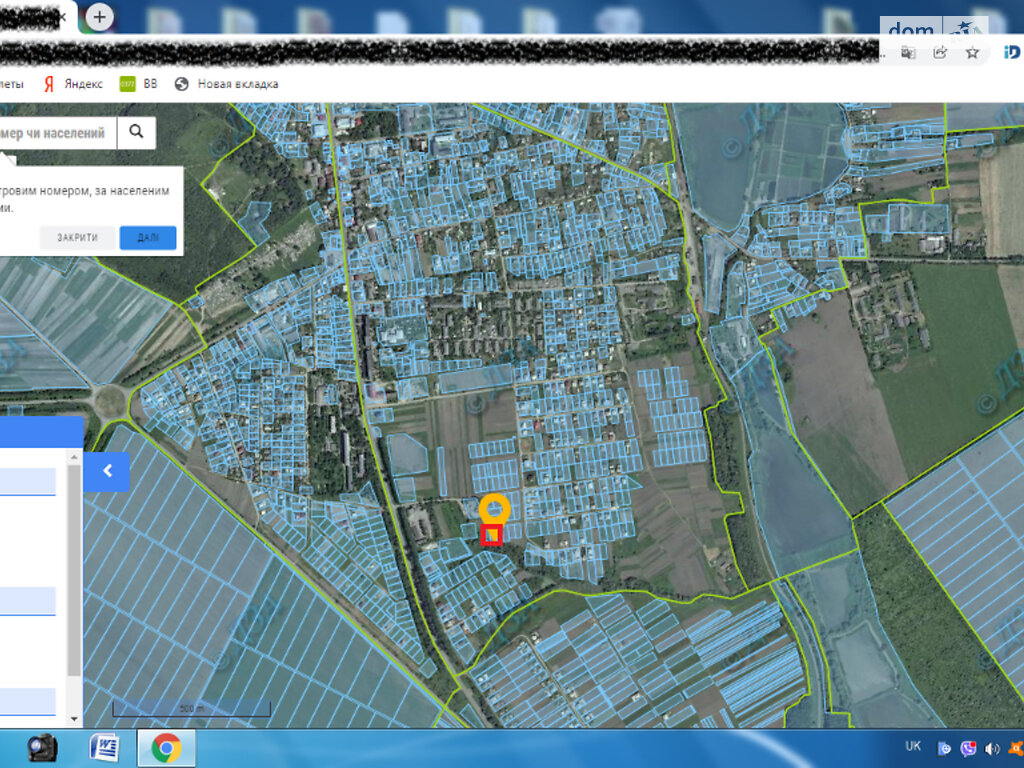Select the red-highlighted land parcel
This screenshot has width=1024, height=768.
tap(491, 536)
